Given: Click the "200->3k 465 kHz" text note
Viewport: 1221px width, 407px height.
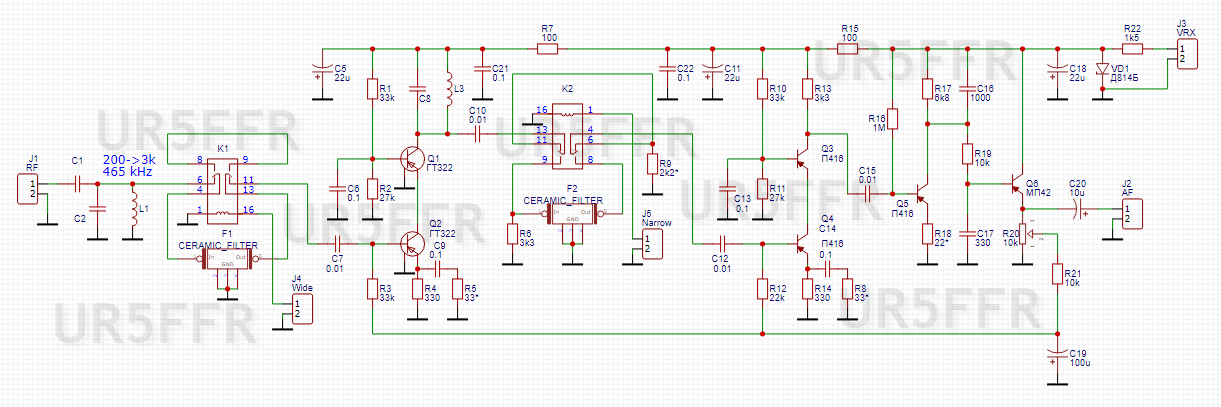Looking at the screenshot, I should pos(126,165).
